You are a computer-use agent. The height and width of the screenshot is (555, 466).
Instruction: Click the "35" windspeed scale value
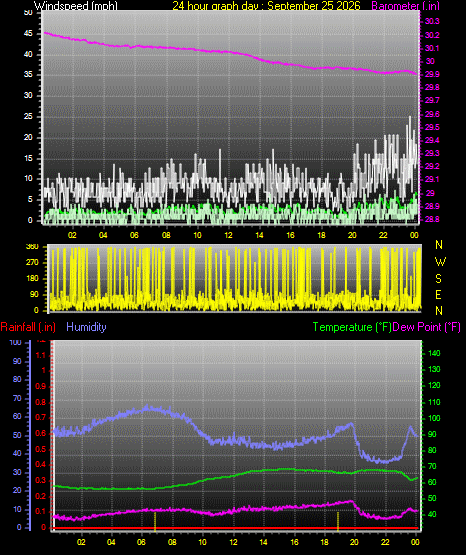pyautogui.click(x=28, y=75)
